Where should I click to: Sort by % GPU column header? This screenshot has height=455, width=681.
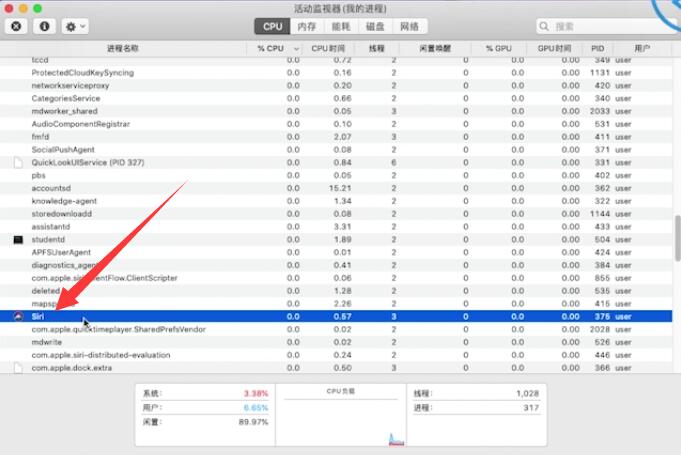[x=499, y=48]
